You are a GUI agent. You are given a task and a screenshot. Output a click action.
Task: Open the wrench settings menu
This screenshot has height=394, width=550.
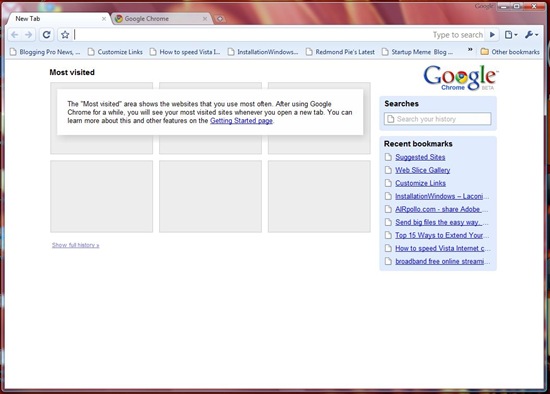pyautogui.click(x=531, y=35)
